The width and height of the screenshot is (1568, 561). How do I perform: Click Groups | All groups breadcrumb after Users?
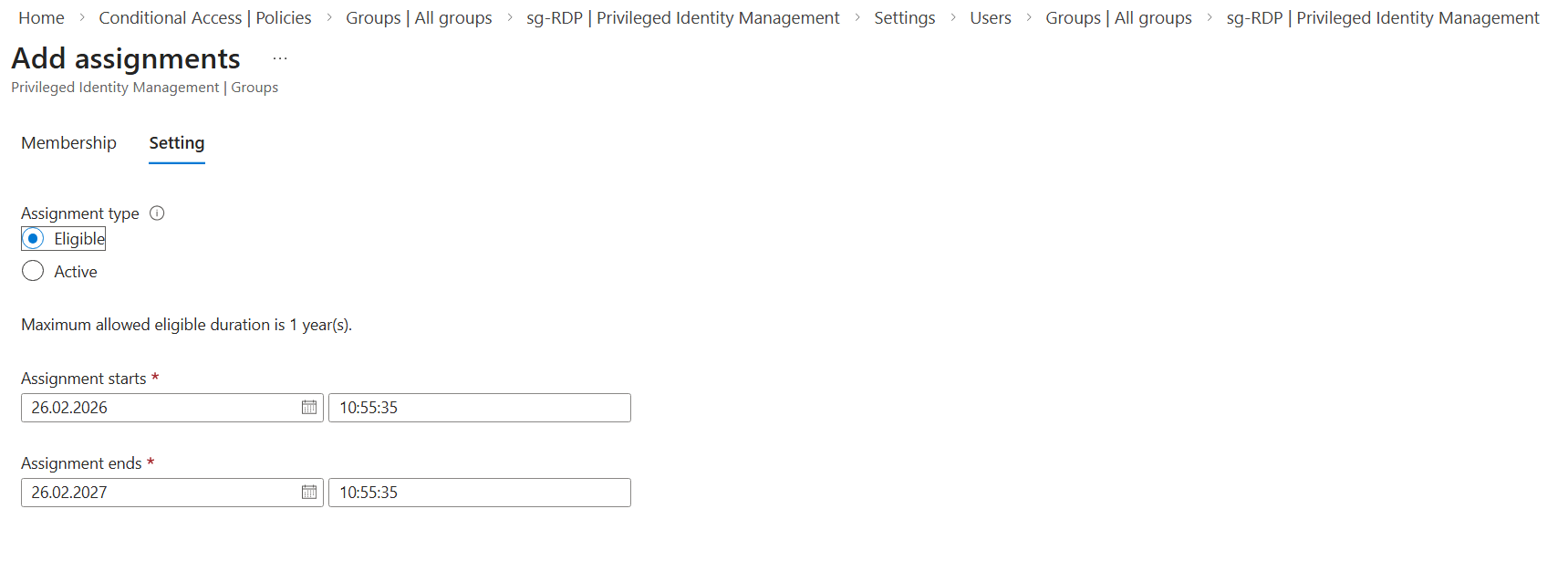coord(1118,18)
